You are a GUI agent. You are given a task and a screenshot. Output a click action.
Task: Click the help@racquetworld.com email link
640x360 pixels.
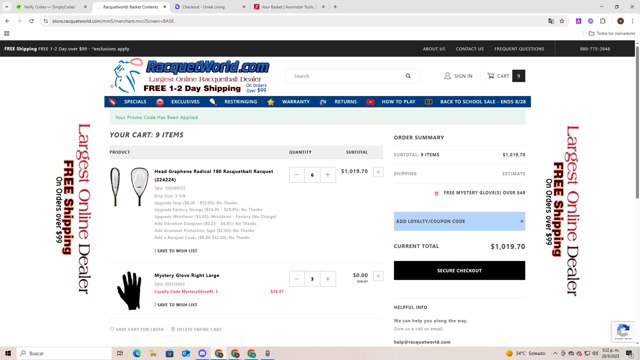pos(422,342)
